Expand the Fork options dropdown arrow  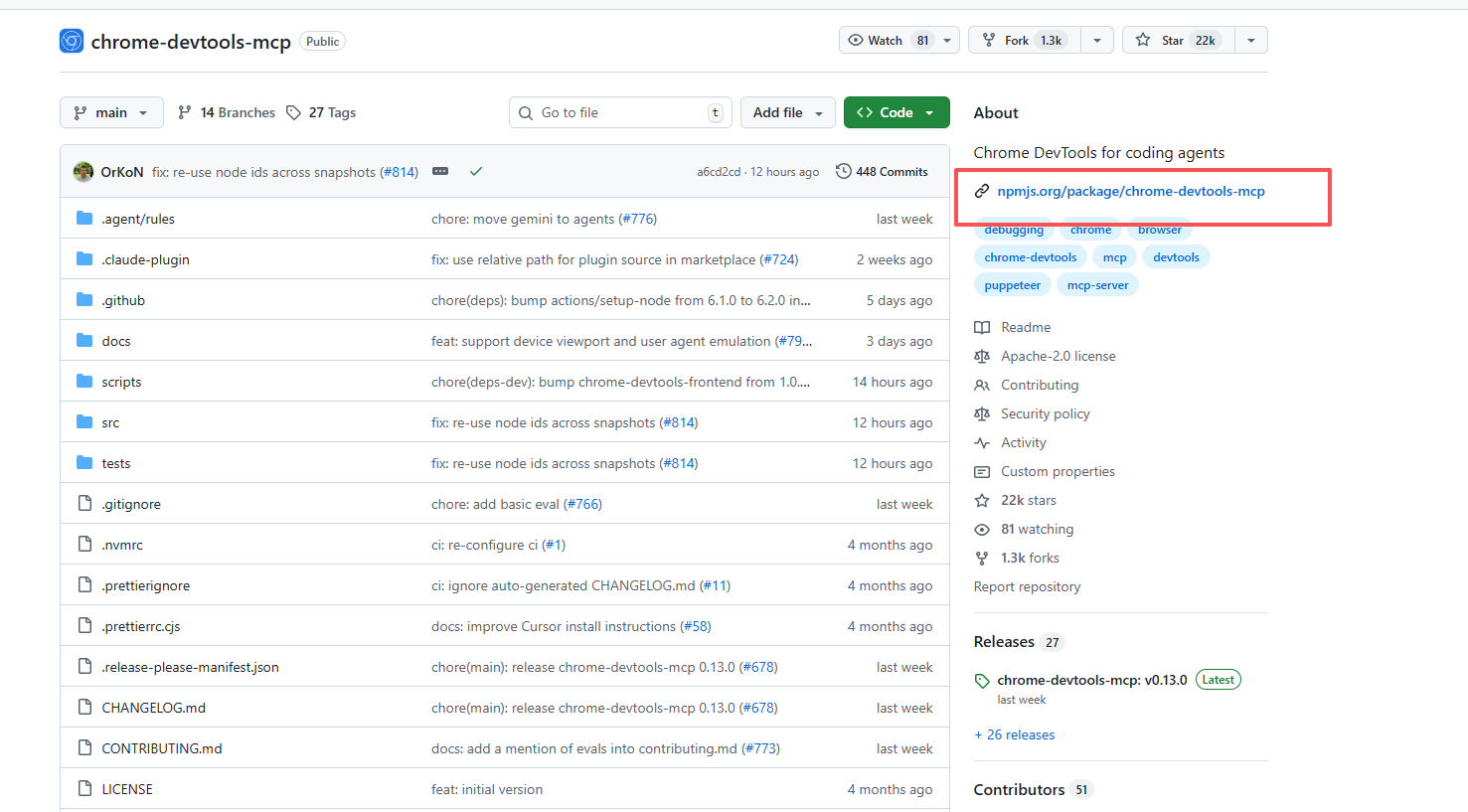(1096, 41)
